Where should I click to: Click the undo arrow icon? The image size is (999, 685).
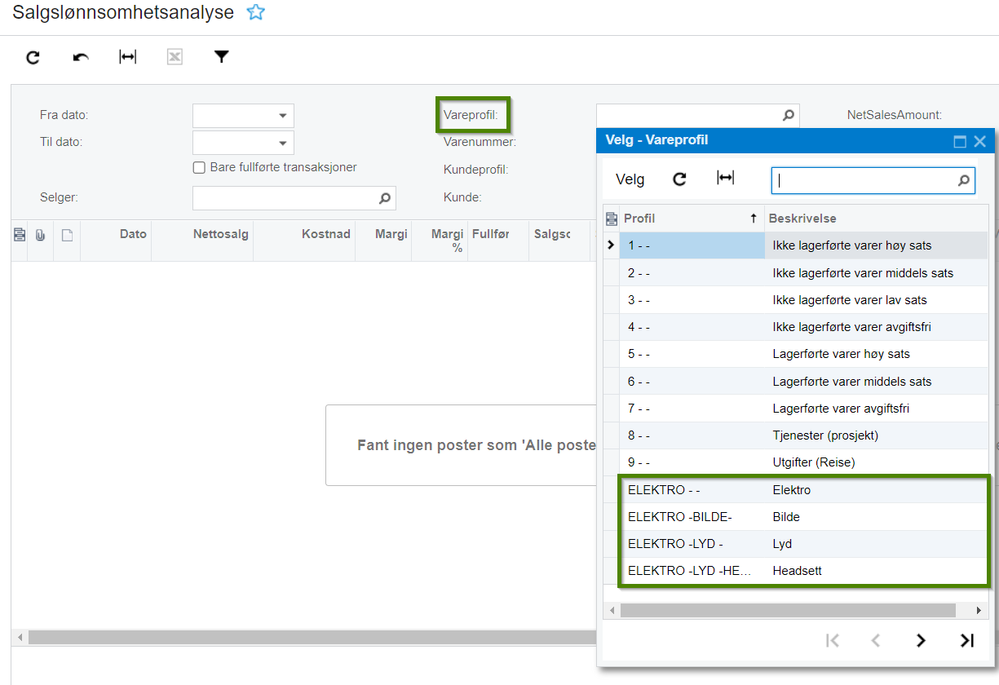[80, 57]
